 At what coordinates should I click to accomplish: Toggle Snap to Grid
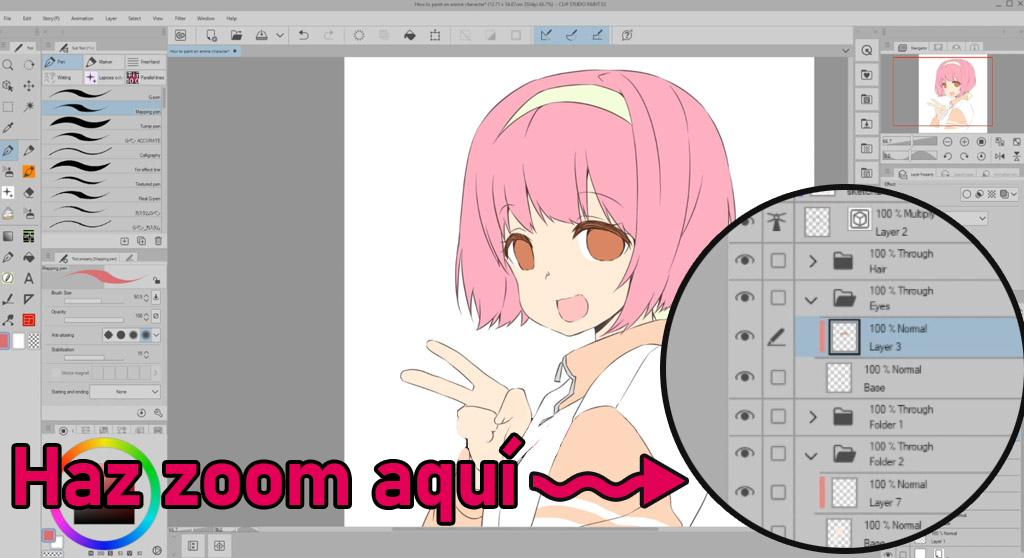[x=597, y=35]
